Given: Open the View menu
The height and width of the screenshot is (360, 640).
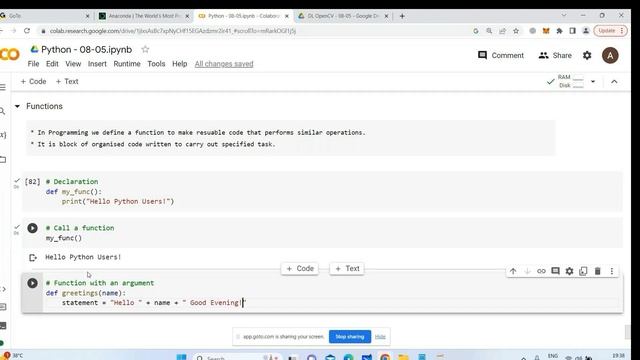Looking at the screenshot, I should point(73,64).
